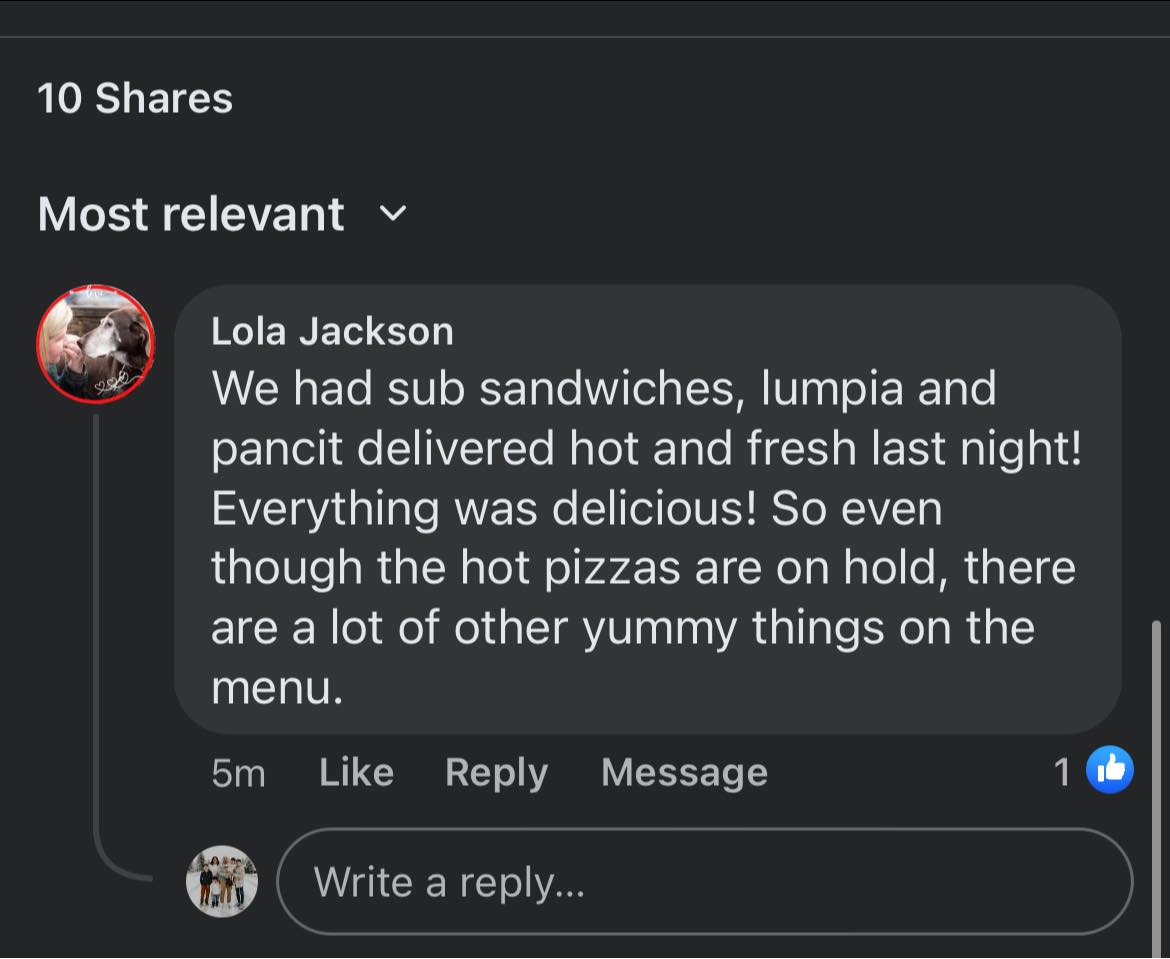Expand the chevron next to Most relevant
Viewport: 1170px width, 959px height.
[x=393, y=213]
